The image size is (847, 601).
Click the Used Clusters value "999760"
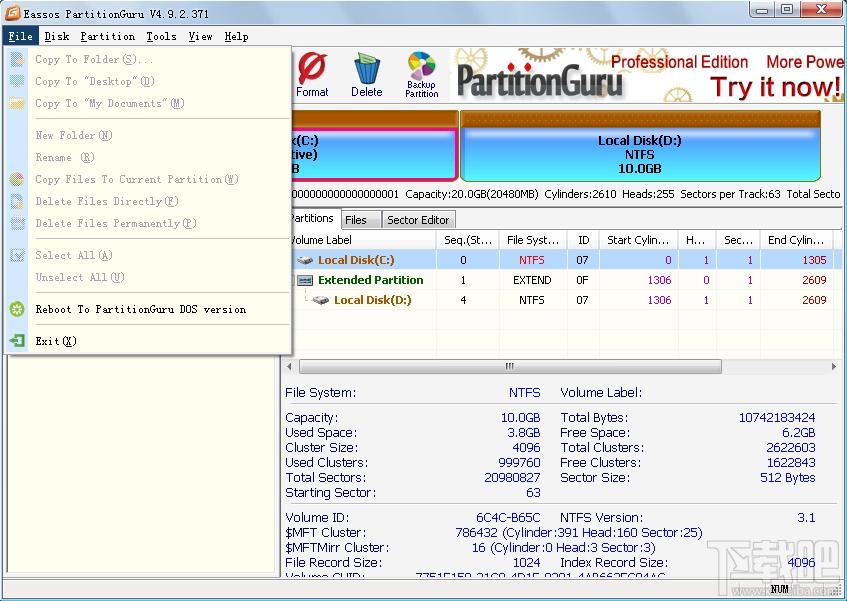click(x=519, y=463)
